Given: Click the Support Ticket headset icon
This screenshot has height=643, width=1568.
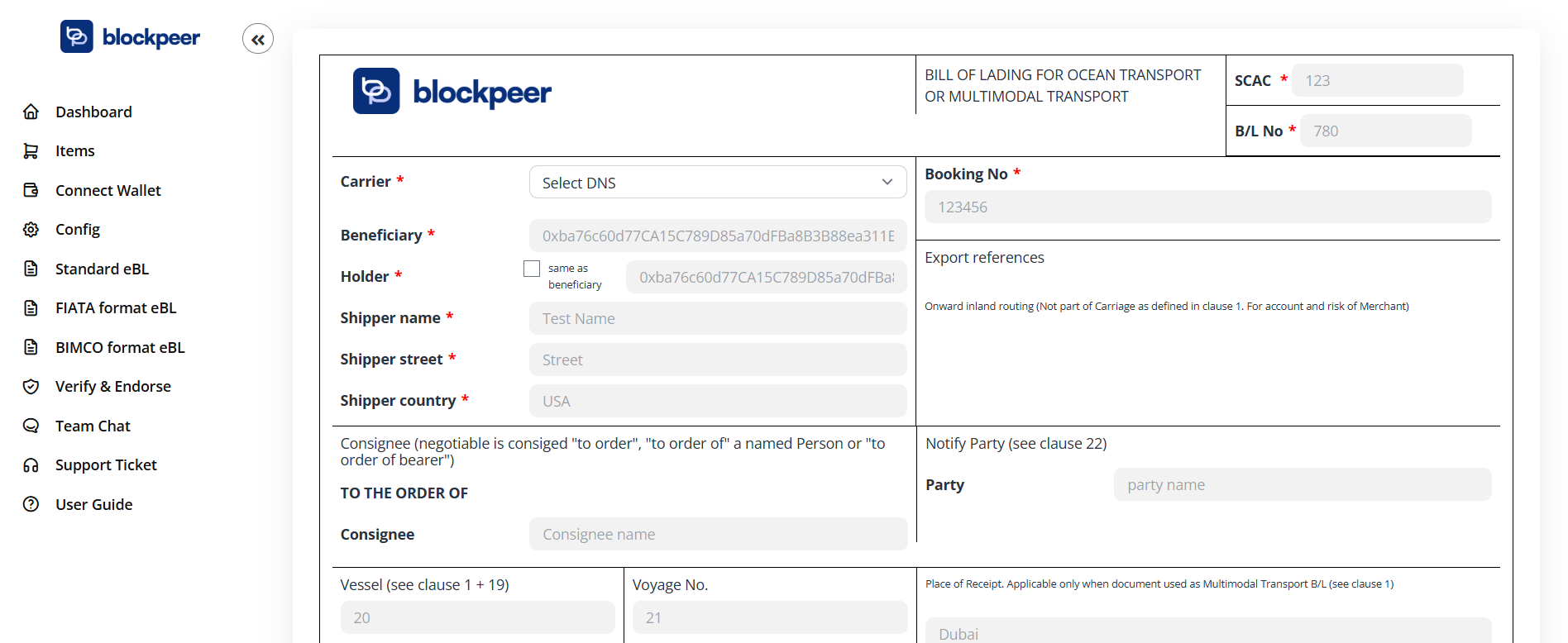Looking at the screenshot, I should click(x=31, y=465).
